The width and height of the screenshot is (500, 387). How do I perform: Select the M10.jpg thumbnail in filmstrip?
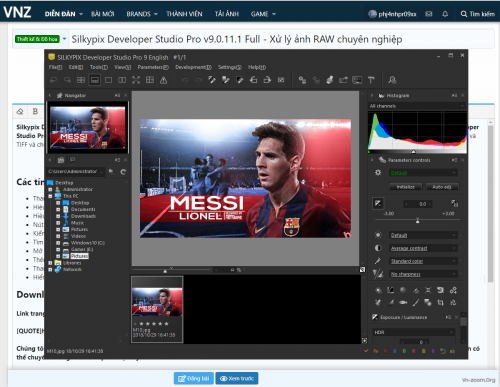(157, 309)
